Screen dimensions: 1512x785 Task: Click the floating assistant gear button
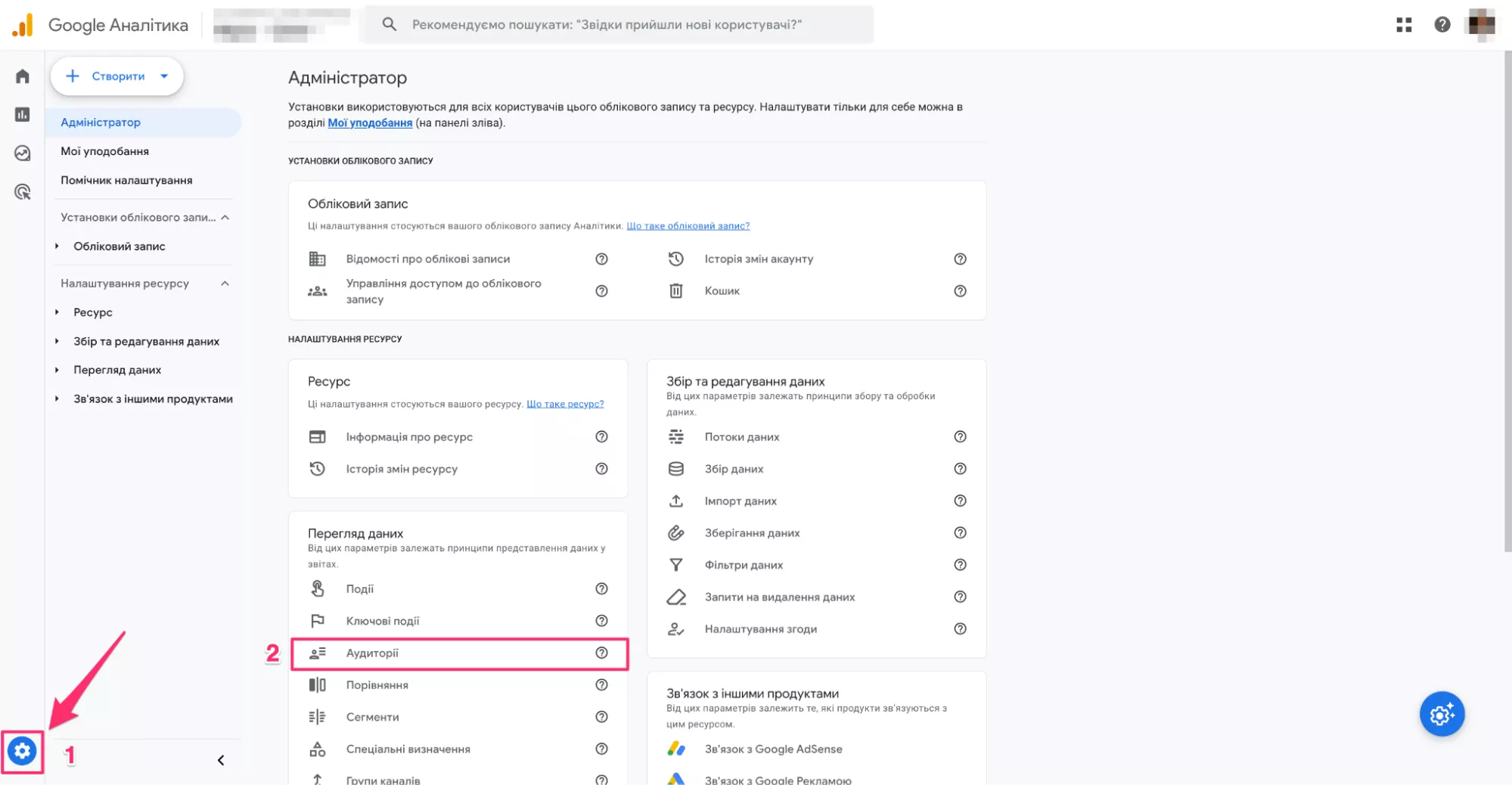click(x=1442, y=714)
